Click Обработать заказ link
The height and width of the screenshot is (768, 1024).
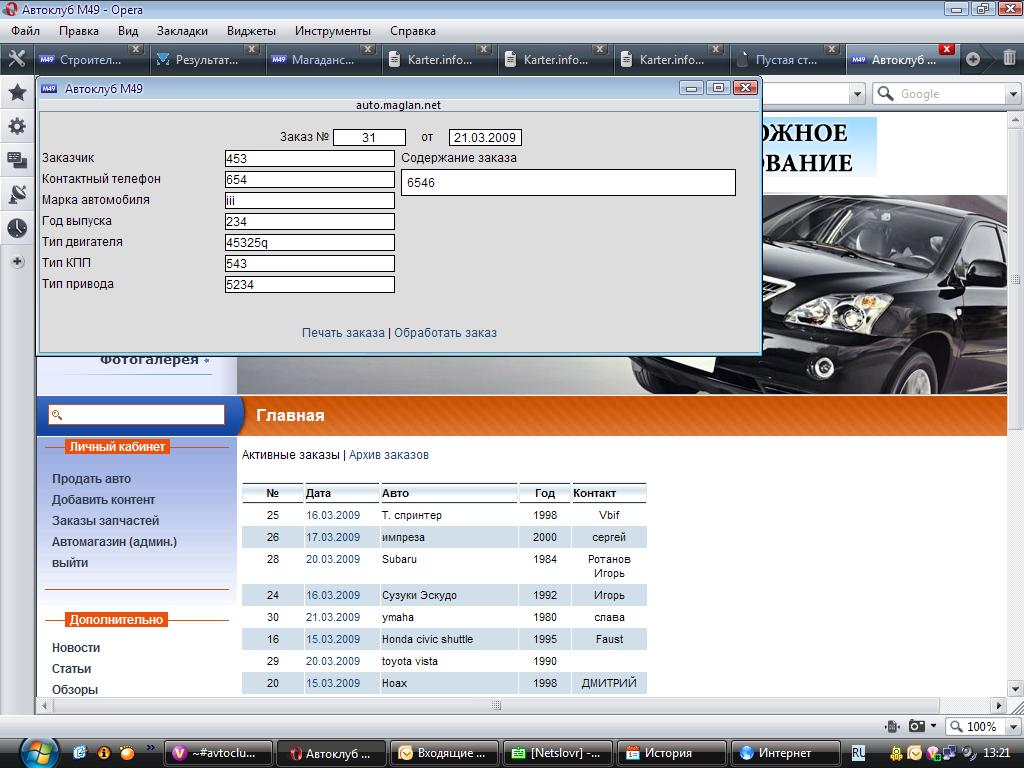(x=445, y=332)
